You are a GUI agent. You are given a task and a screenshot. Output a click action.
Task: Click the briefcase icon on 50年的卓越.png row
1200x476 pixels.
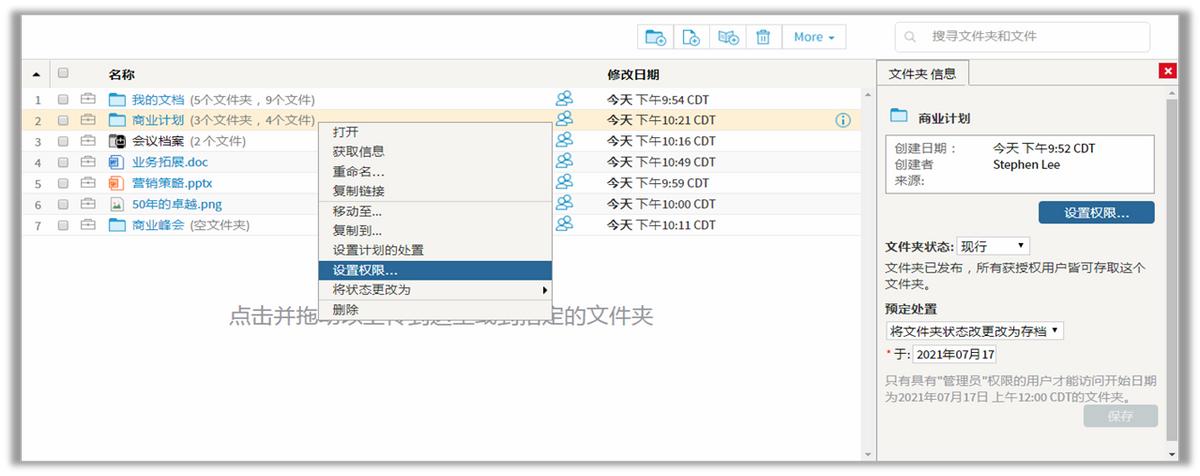(x=88, y=204)
